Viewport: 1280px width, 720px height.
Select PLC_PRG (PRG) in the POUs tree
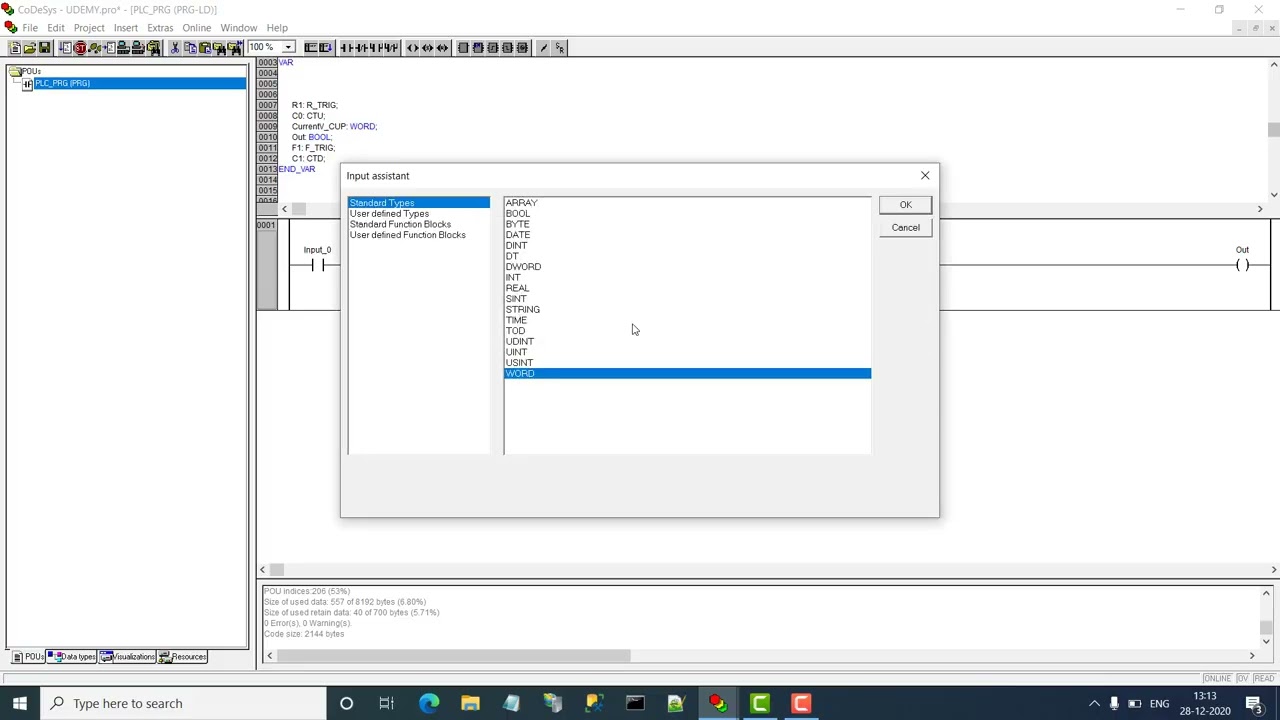(62, 83)
